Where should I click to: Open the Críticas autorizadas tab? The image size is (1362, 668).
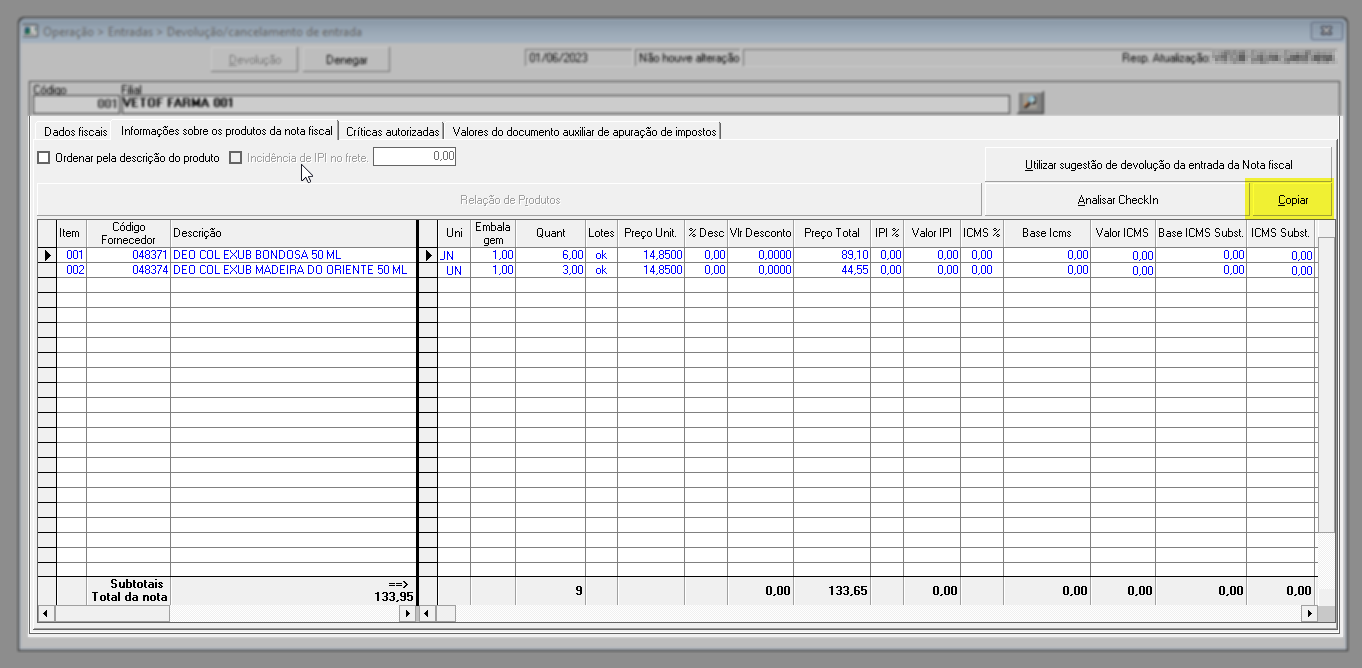[x=392, y=131]
